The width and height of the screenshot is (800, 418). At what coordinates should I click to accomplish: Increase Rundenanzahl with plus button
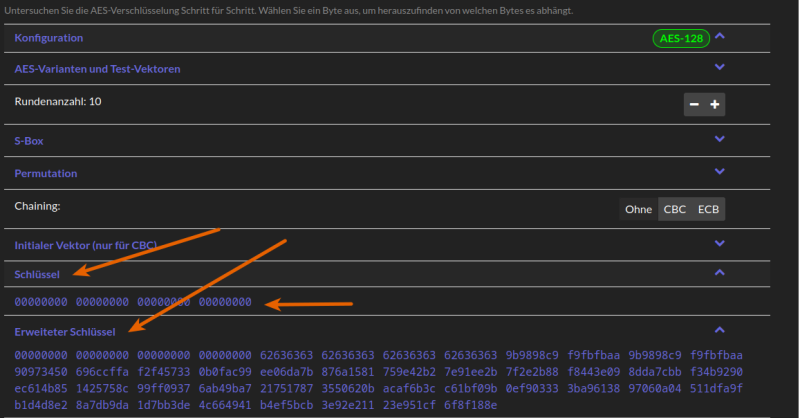(715, 104)
